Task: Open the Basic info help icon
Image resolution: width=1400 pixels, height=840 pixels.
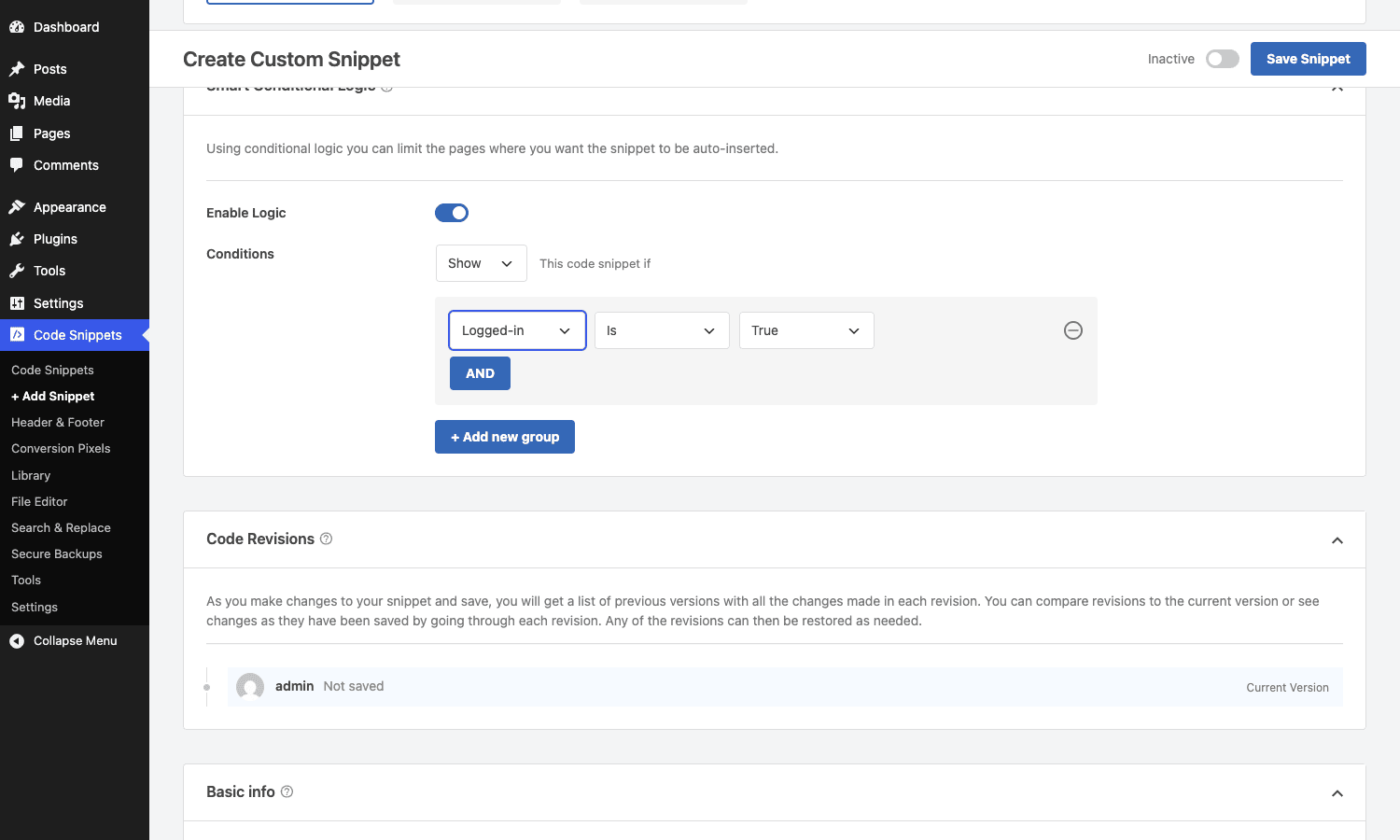Action: click(x=287, y=791)
